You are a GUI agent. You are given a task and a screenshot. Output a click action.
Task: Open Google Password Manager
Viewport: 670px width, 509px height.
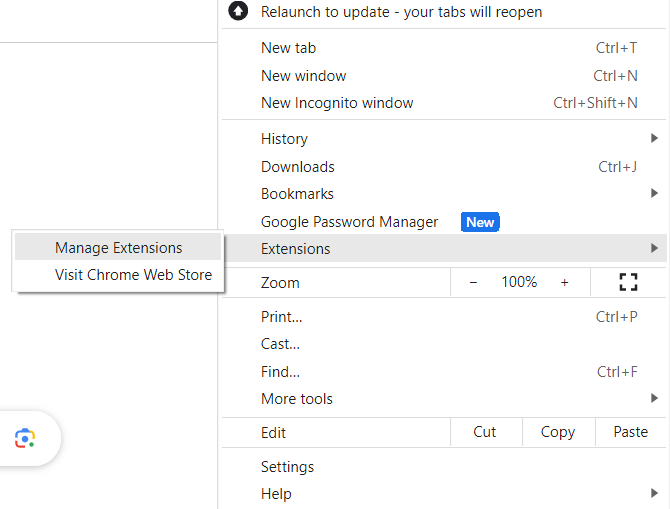[349, 222]
